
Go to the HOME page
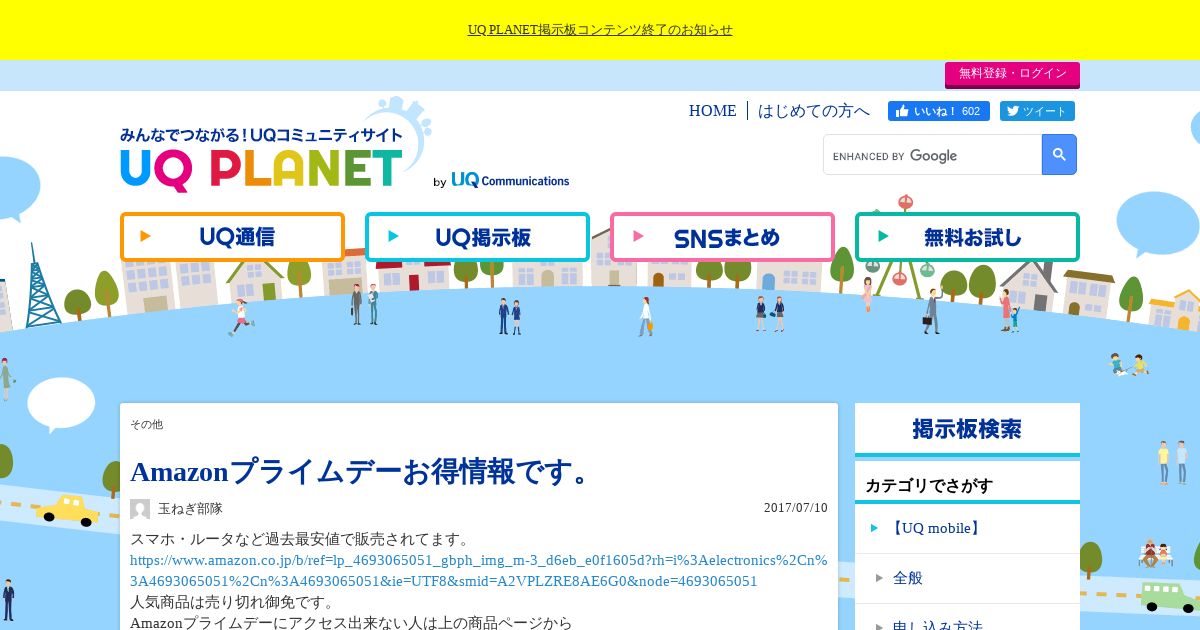(712, 111)
